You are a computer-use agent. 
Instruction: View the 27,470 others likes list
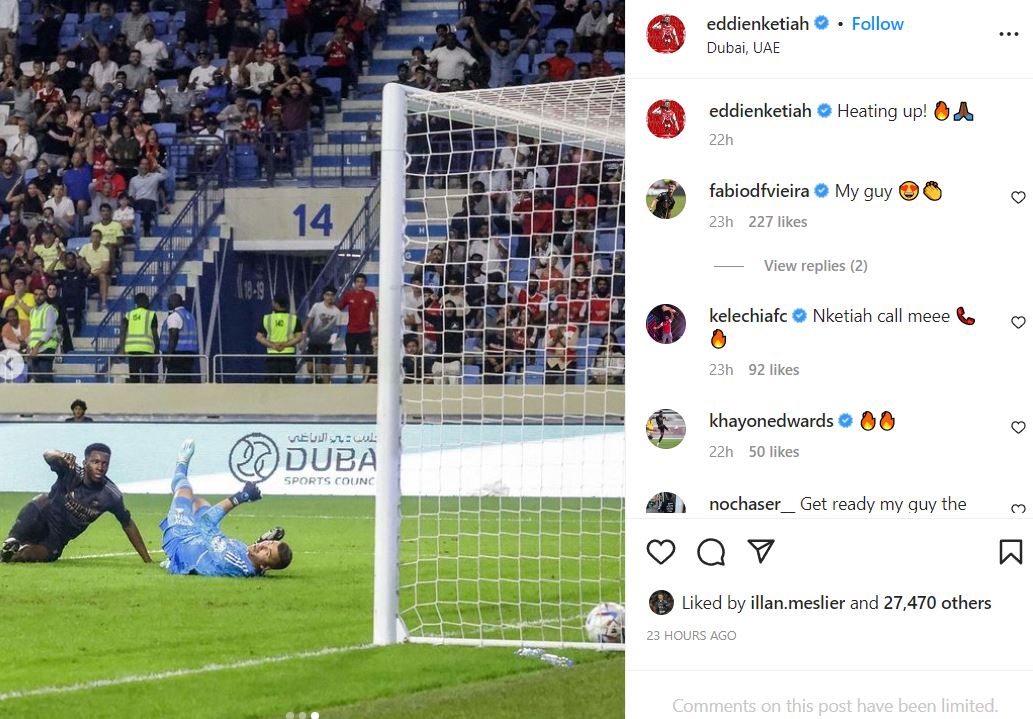point(937,602)
